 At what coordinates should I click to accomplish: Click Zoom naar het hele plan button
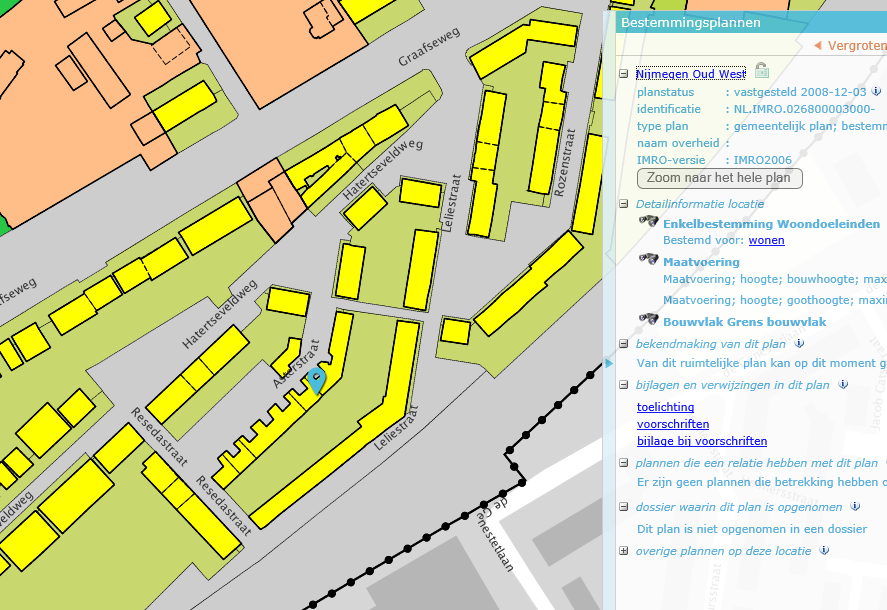tap(720, 178)
